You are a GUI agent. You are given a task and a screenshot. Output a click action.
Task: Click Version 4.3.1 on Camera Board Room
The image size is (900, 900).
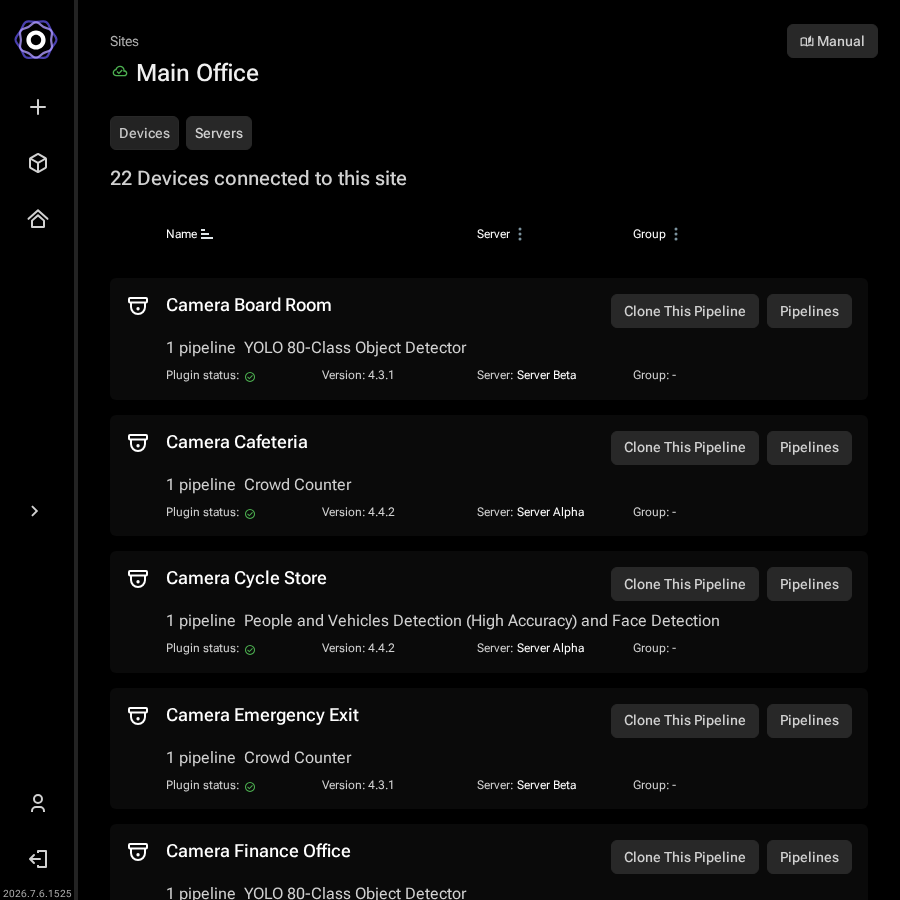tap(358, 375)
